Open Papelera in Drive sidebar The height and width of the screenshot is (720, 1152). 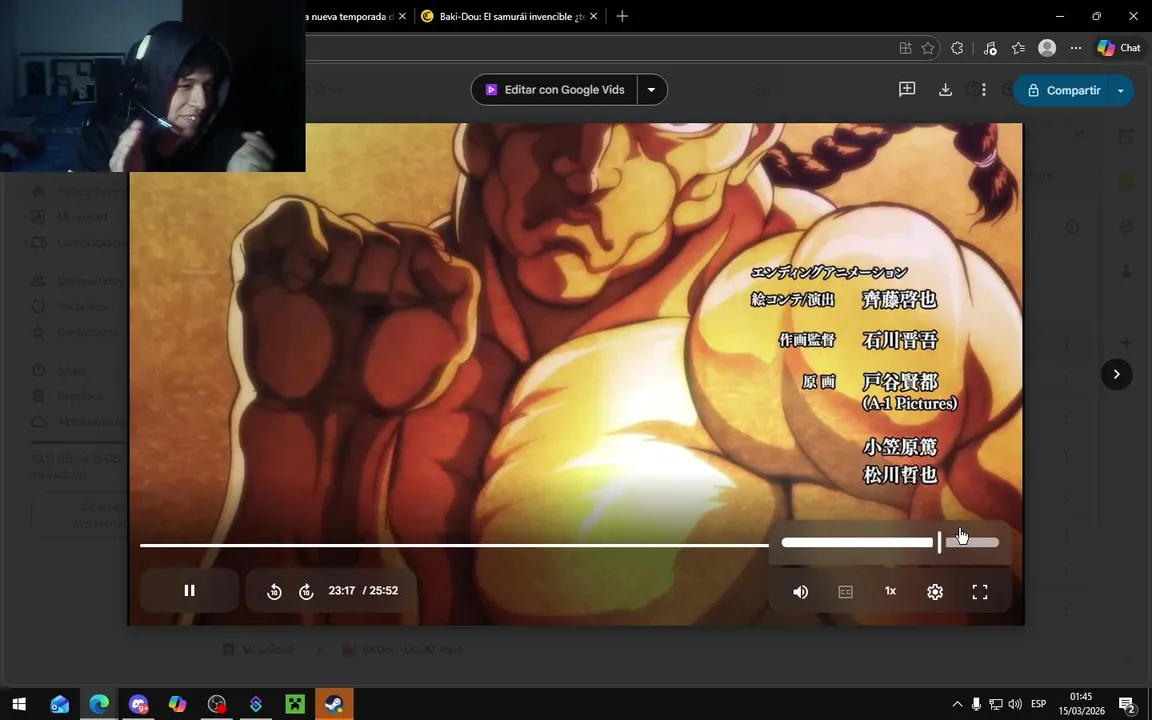coord(79,396)
